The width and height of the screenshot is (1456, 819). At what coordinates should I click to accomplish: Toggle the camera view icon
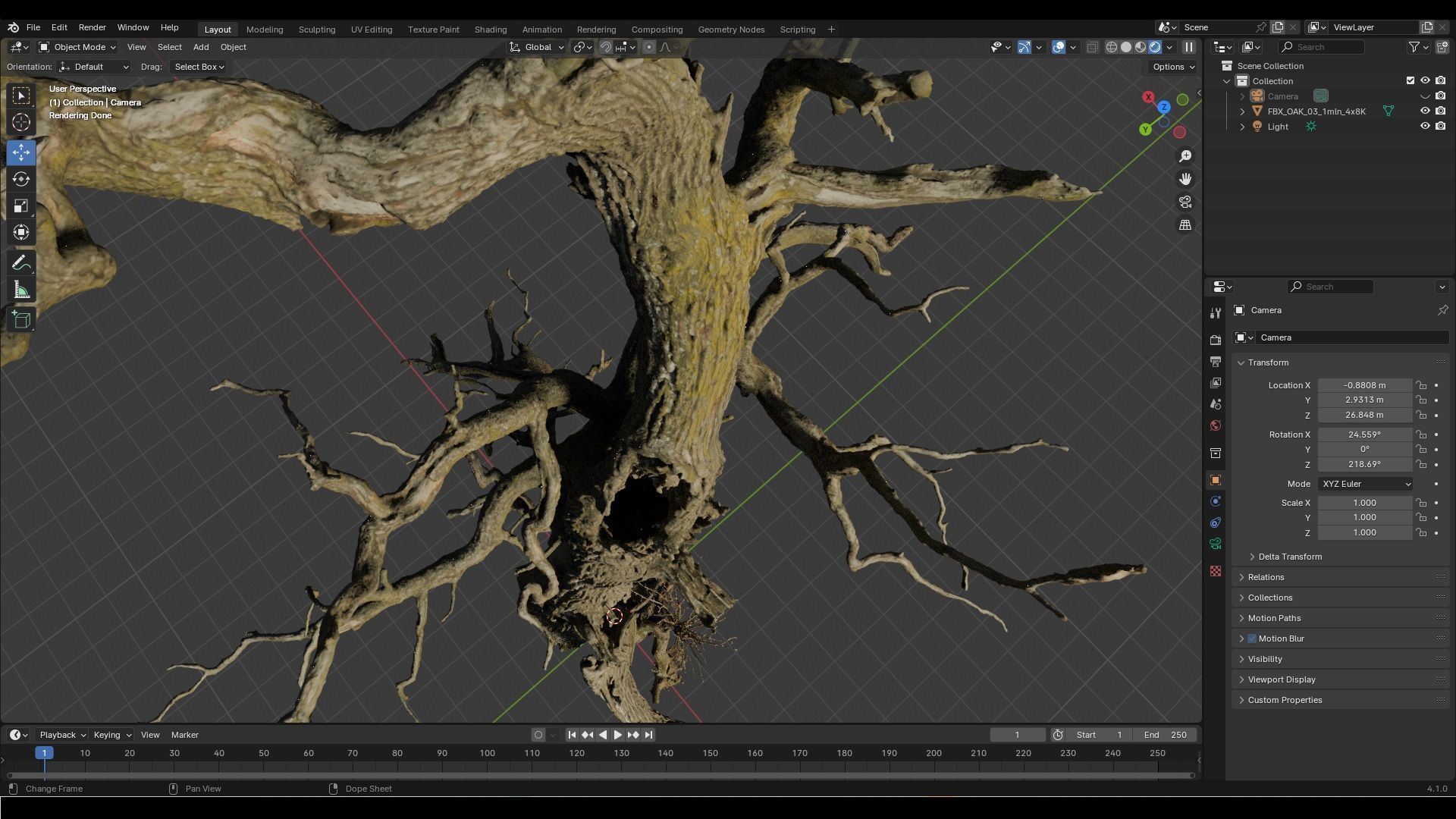coord(1185,202)
